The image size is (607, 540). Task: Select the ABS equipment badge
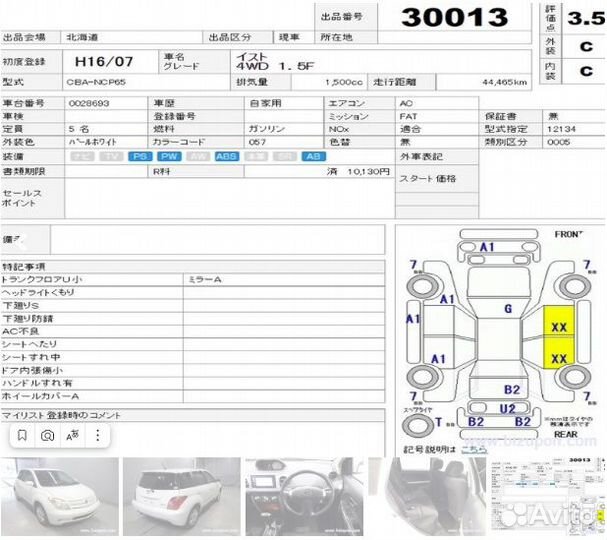point(227,156)
